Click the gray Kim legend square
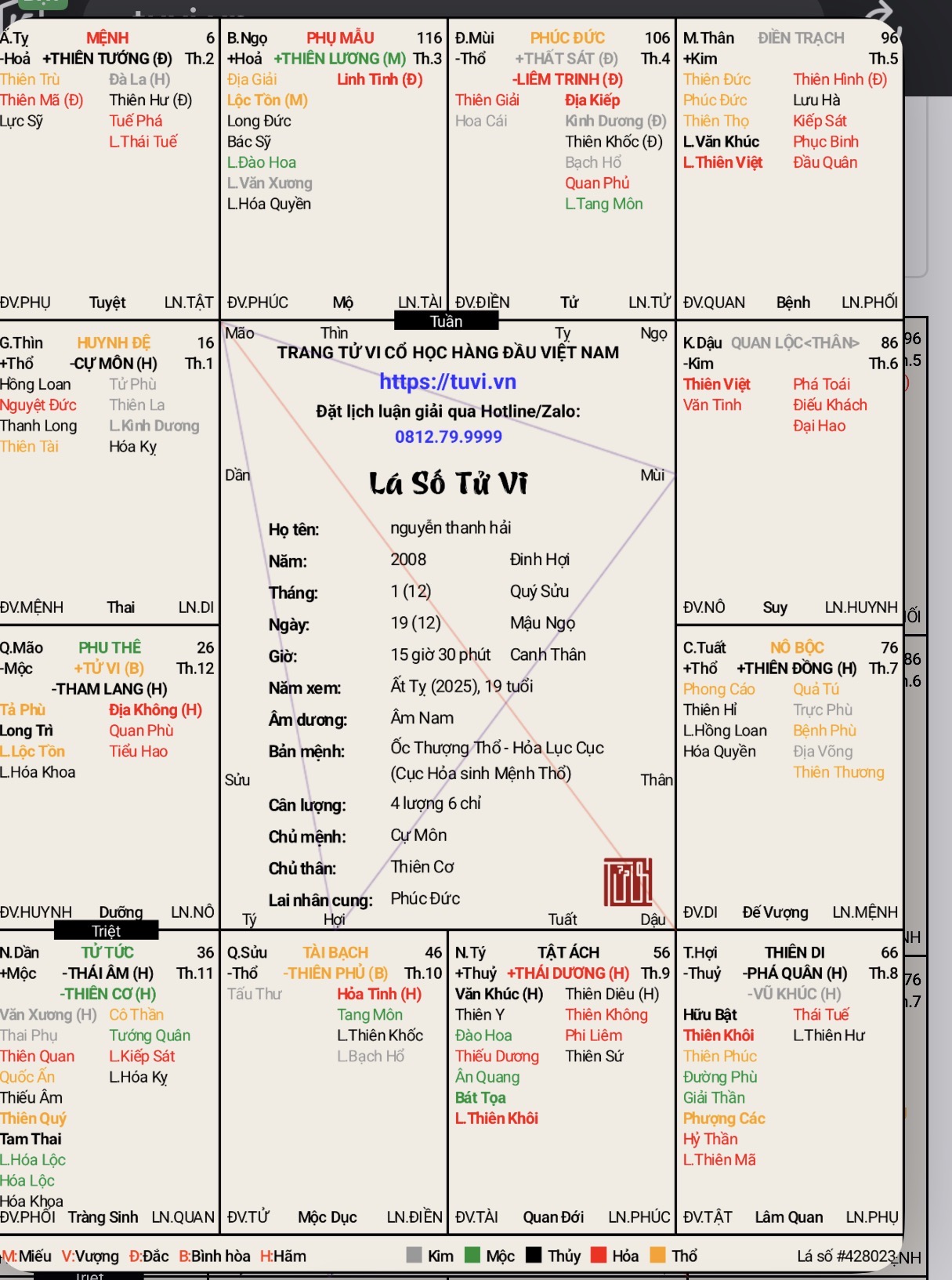 [414, 1255]
